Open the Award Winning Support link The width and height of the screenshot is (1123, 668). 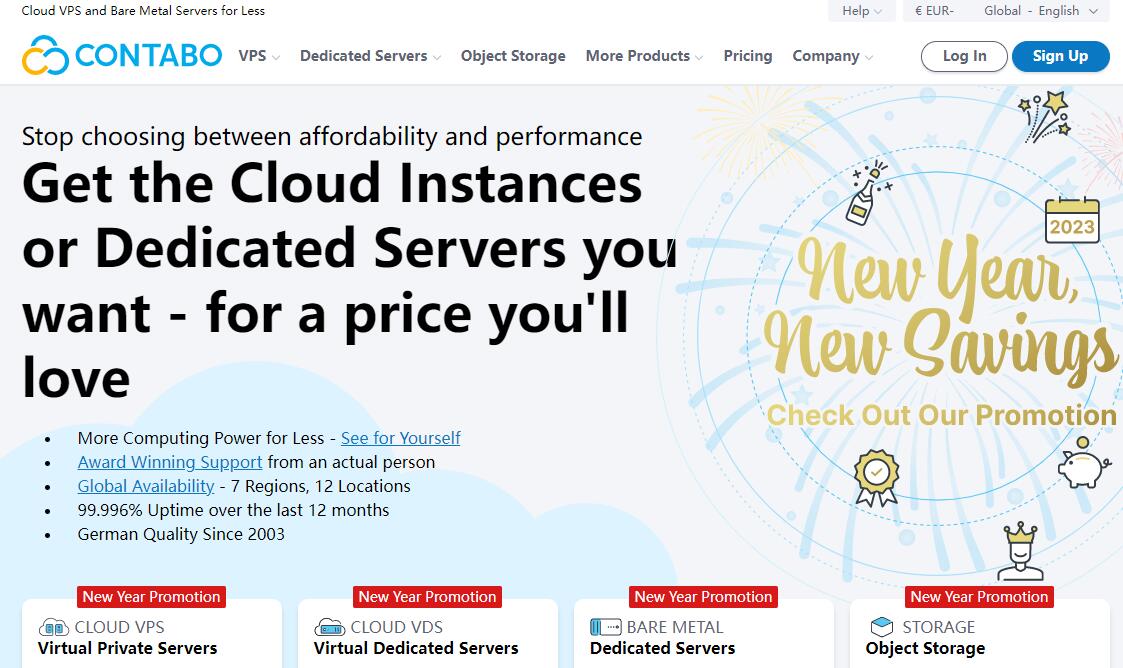[170, 463]
